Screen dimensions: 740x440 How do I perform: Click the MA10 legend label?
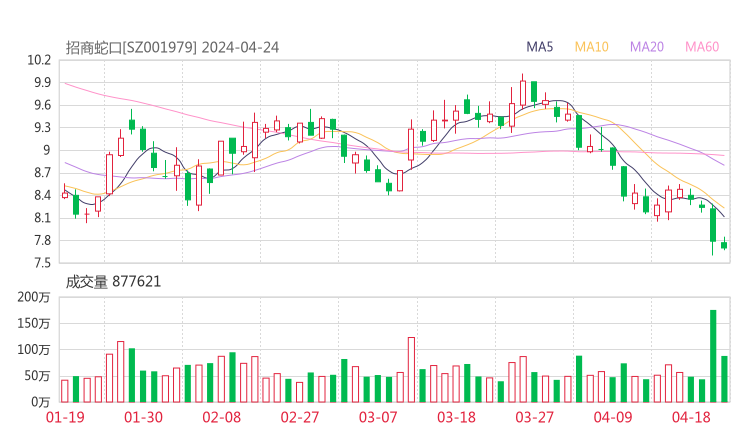591,47
